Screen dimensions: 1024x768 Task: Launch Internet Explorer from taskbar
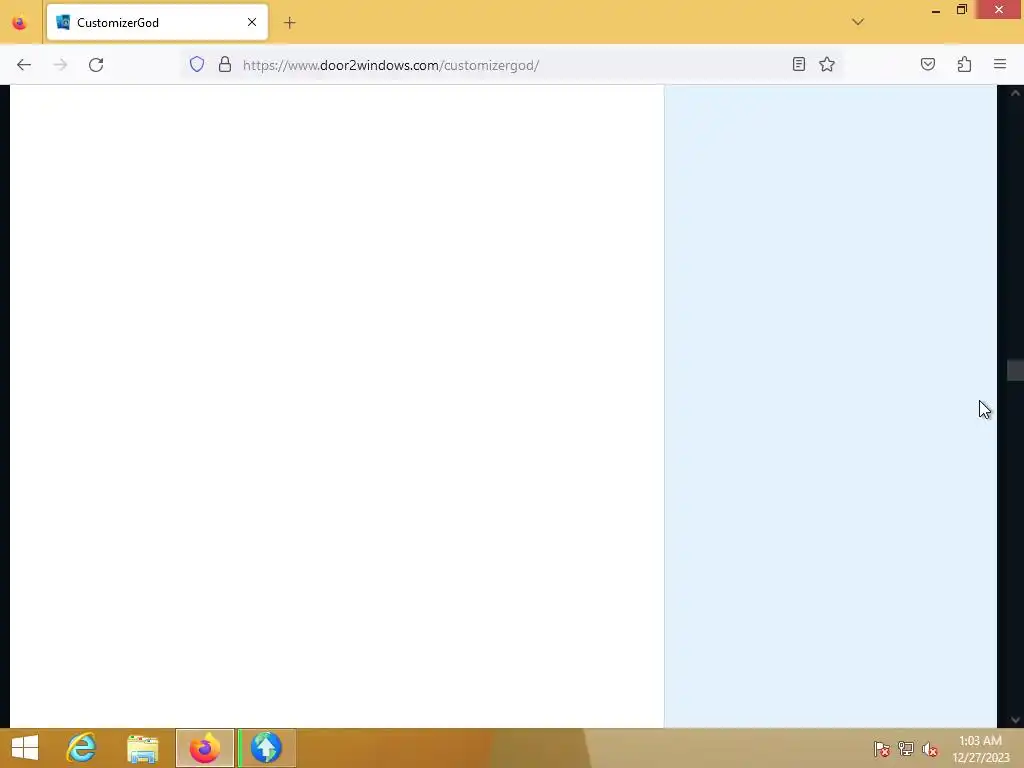pos(82,748)
